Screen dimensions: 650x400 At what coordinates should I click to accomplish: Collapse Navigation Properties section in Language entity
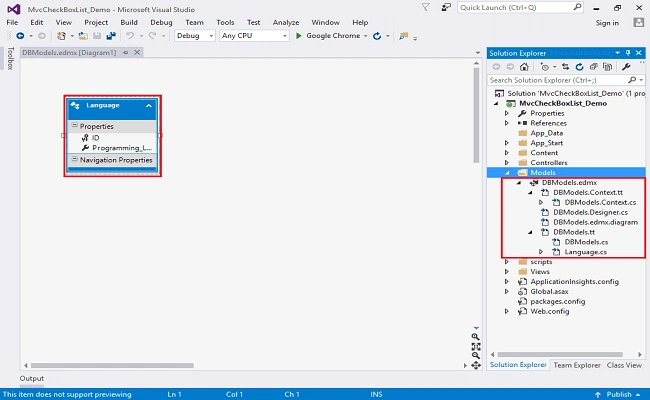click(75, 159)
